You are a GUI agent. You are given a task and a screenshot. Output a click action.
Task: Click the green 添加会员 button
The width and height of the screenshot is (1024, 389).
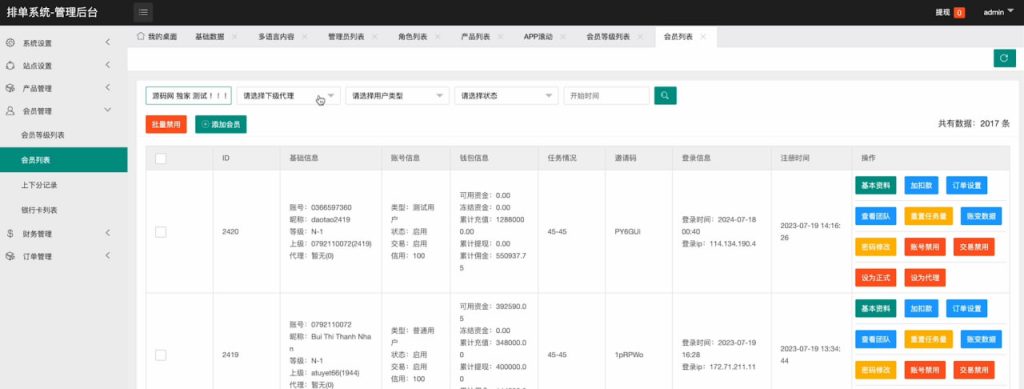[221, 124]
